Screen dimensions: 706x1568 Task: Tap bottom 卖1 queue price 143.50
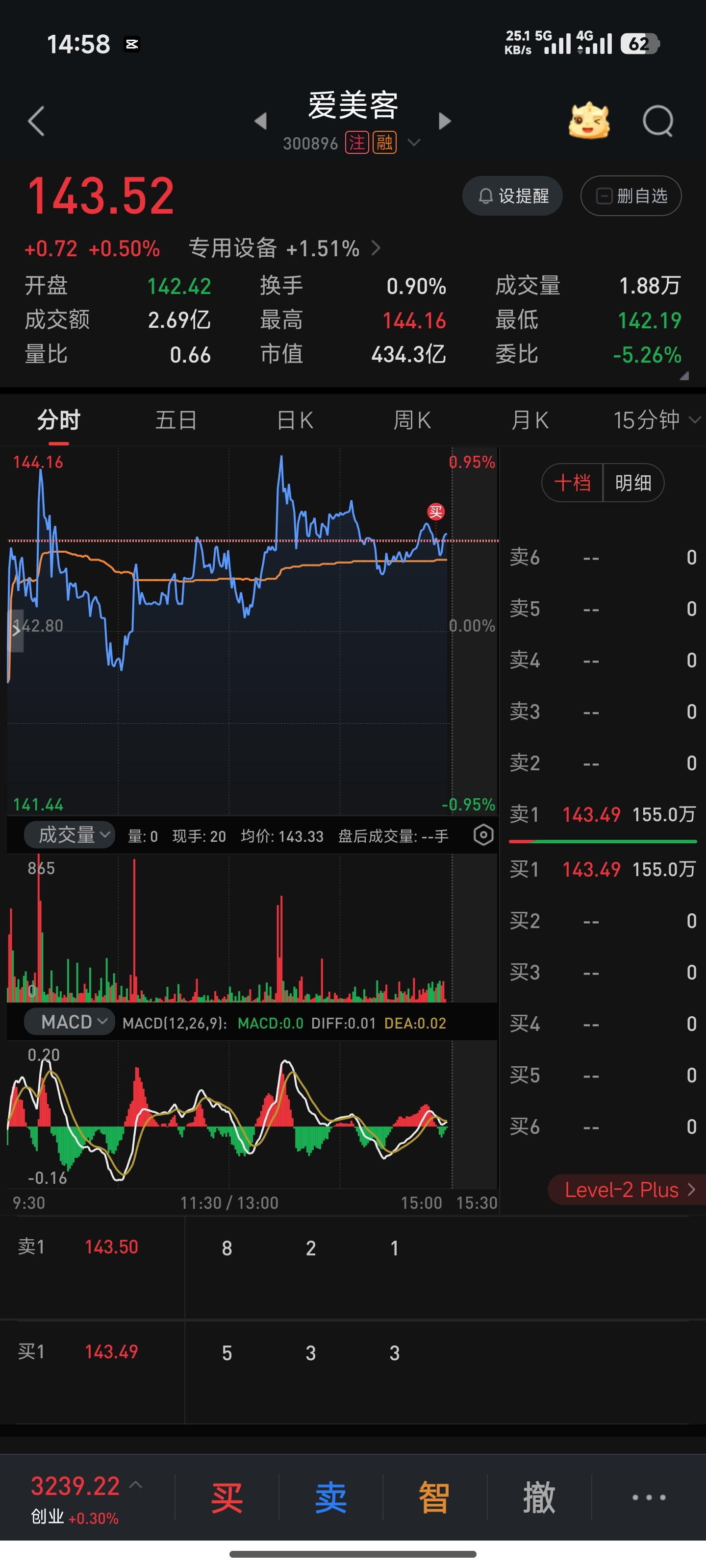pyautogui.click(x=111, y=1247)
